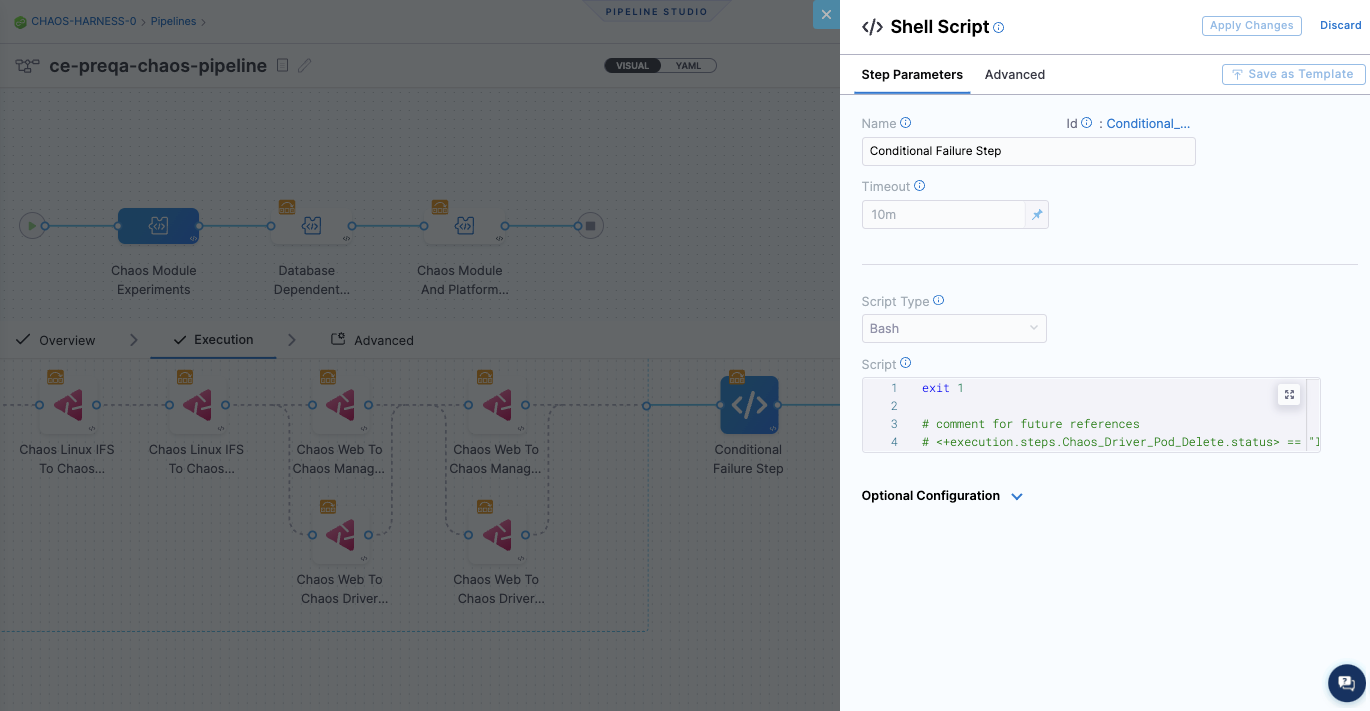Switch to the Advanced tab in the panel

[x=1014, y=74]
